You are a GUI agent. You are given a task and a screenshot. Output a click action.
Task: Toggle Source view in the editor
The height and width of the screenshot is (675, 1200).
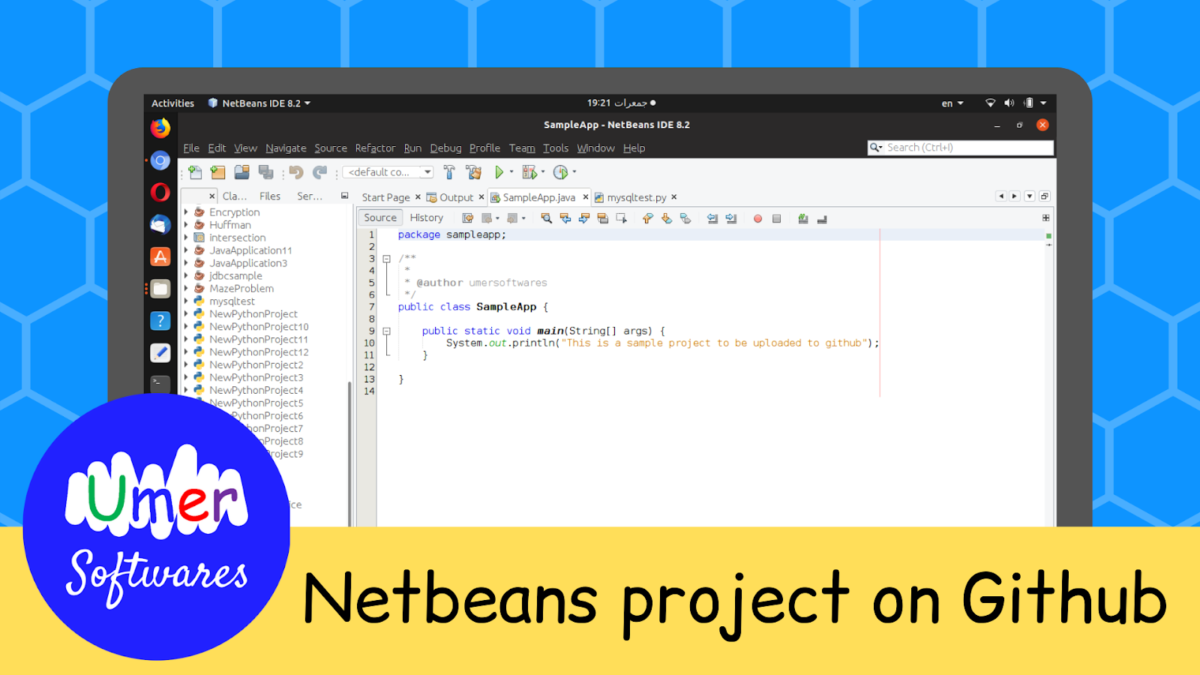380,218
